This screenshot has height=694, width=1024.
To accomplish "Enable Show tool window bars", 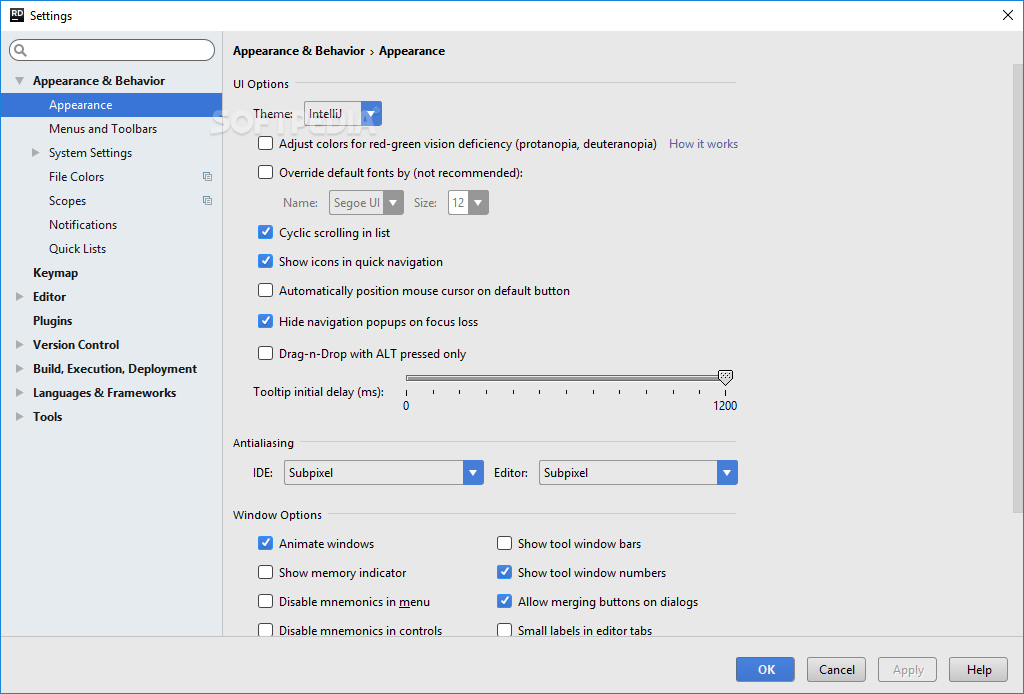I will (x=504, y=543).
